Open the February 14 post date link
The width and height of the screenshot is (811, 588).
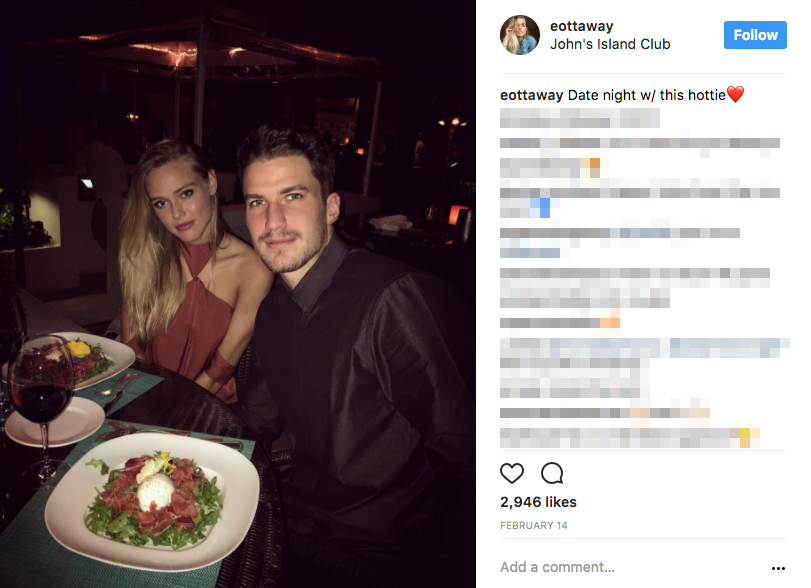click(x=533, y=525)
